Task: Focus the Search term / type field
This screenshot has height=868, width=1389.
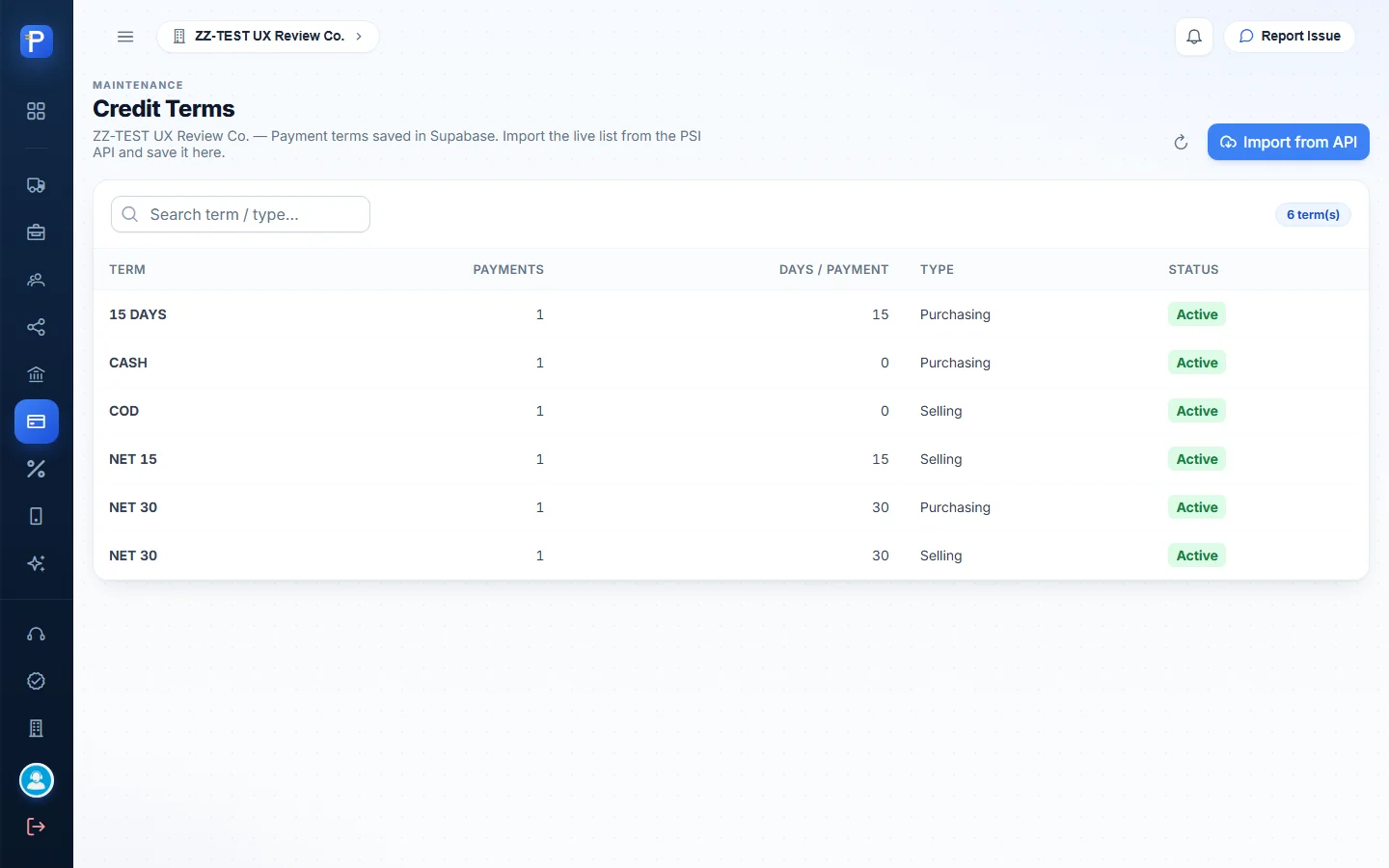Action: (x=241, y=214)
